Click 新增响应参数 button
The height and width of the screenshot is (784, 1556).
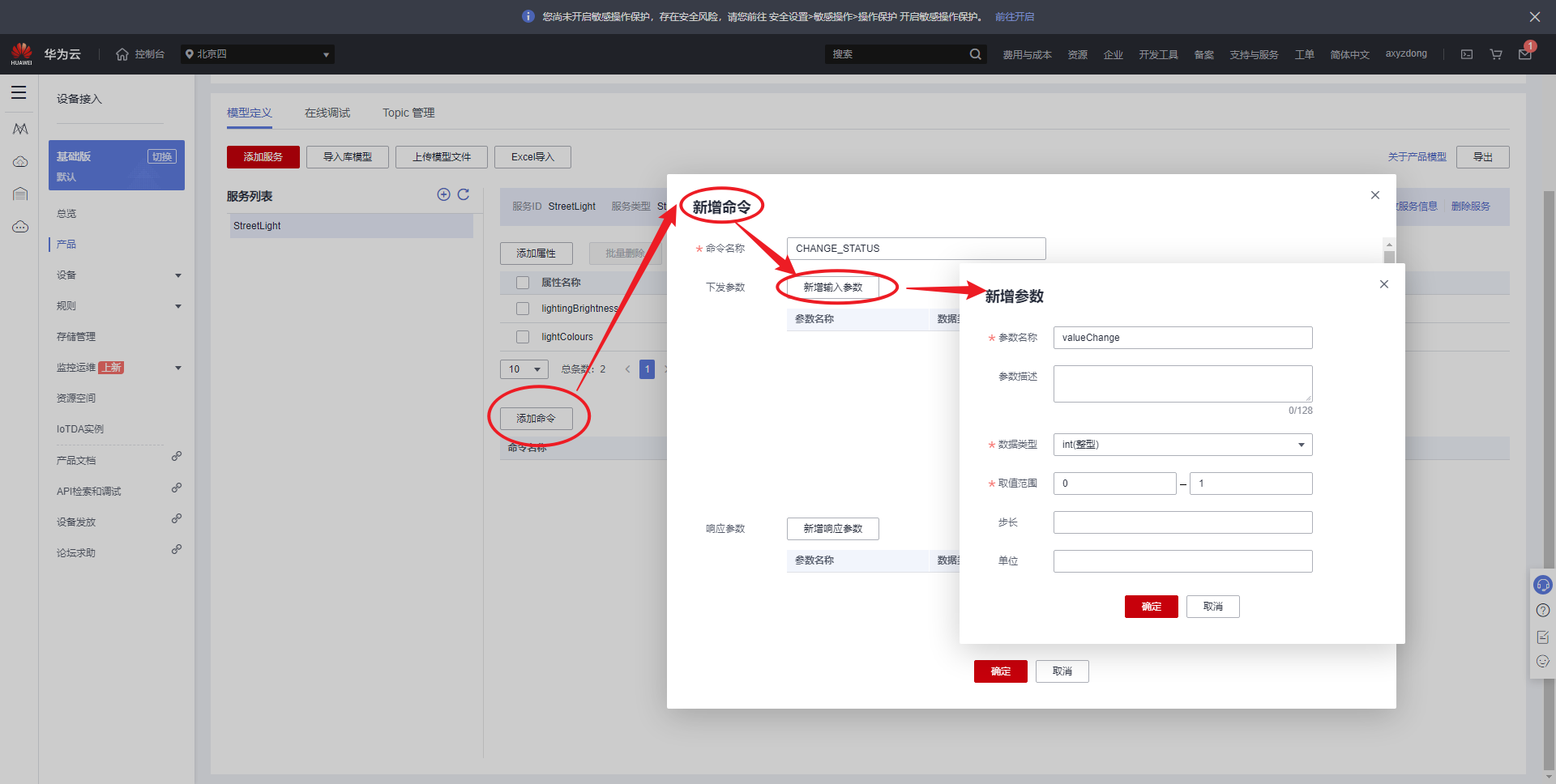(833, 529)
